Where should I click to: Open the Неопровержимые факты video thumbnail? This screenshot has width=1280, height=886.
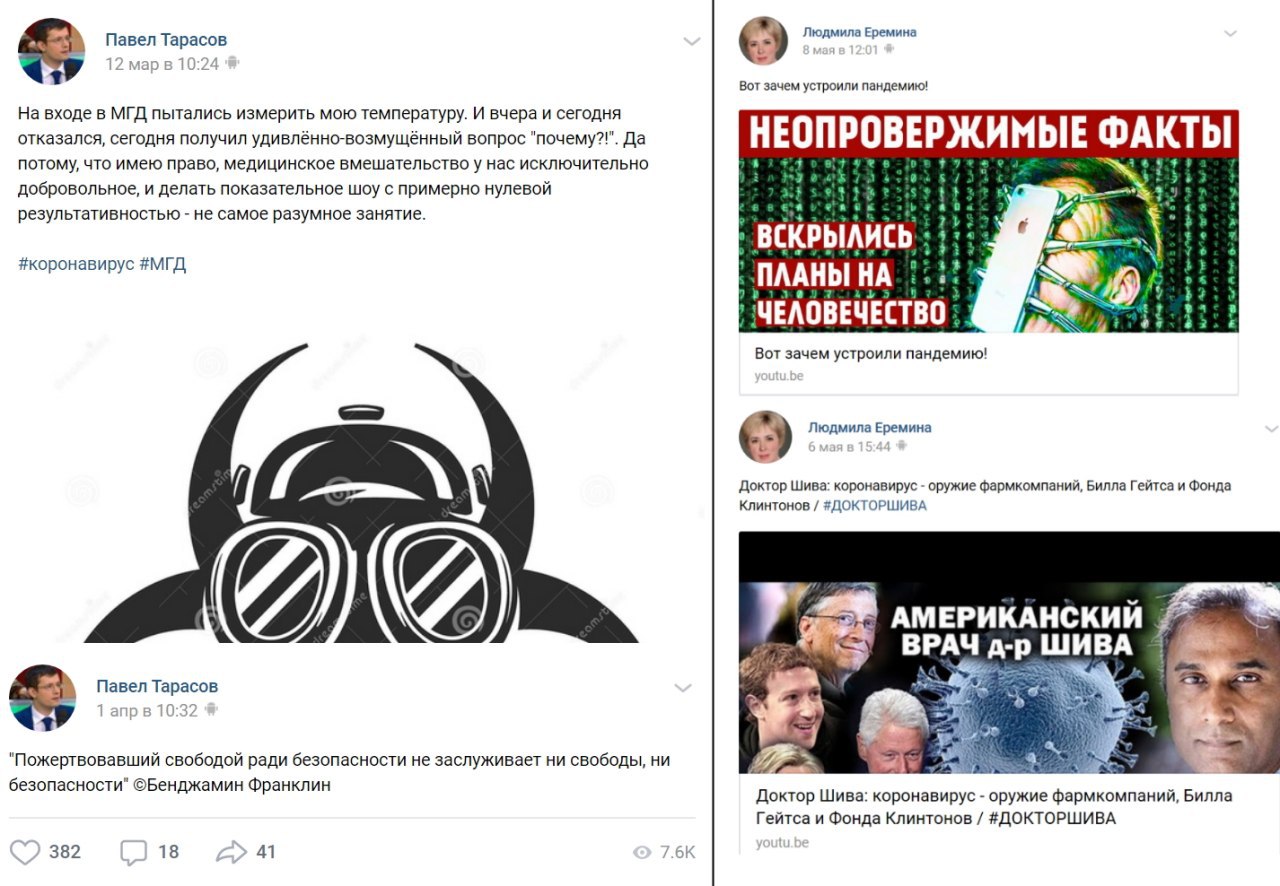click(988, 221)
